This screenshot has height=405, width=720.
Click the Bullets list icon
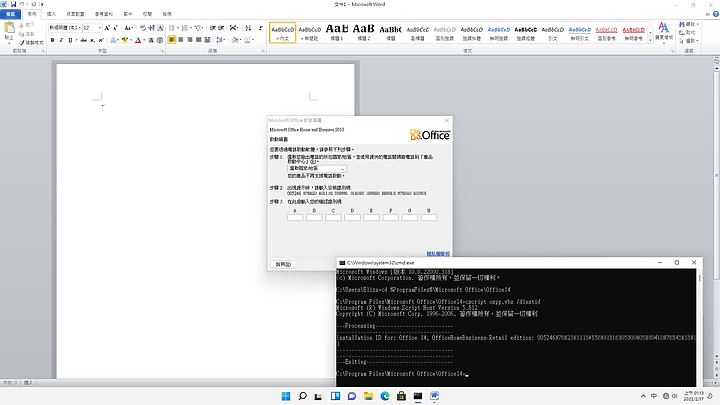172,28
